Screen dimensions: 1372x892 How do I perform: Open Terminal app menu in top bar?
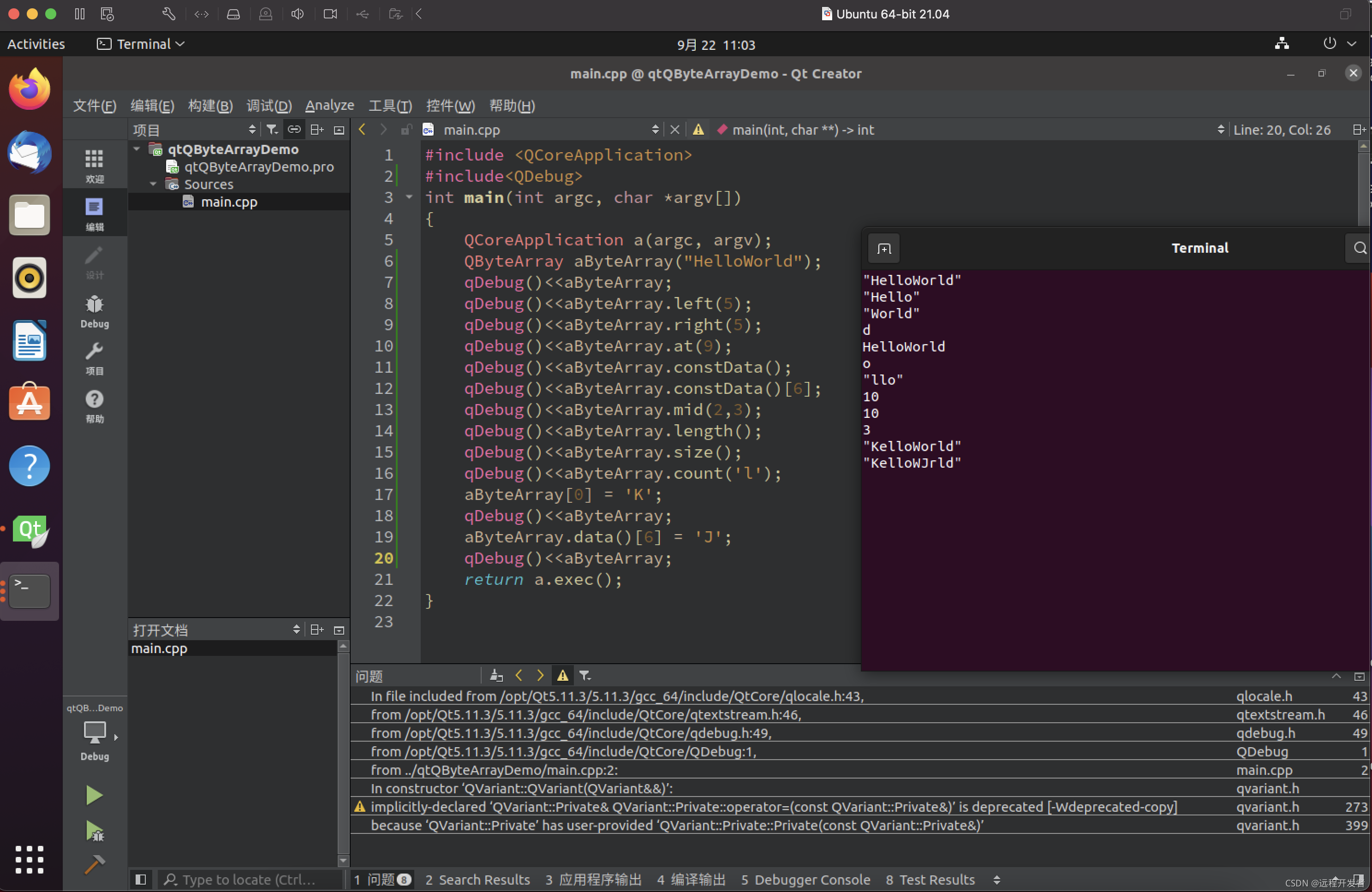click(x=141, y=44)
